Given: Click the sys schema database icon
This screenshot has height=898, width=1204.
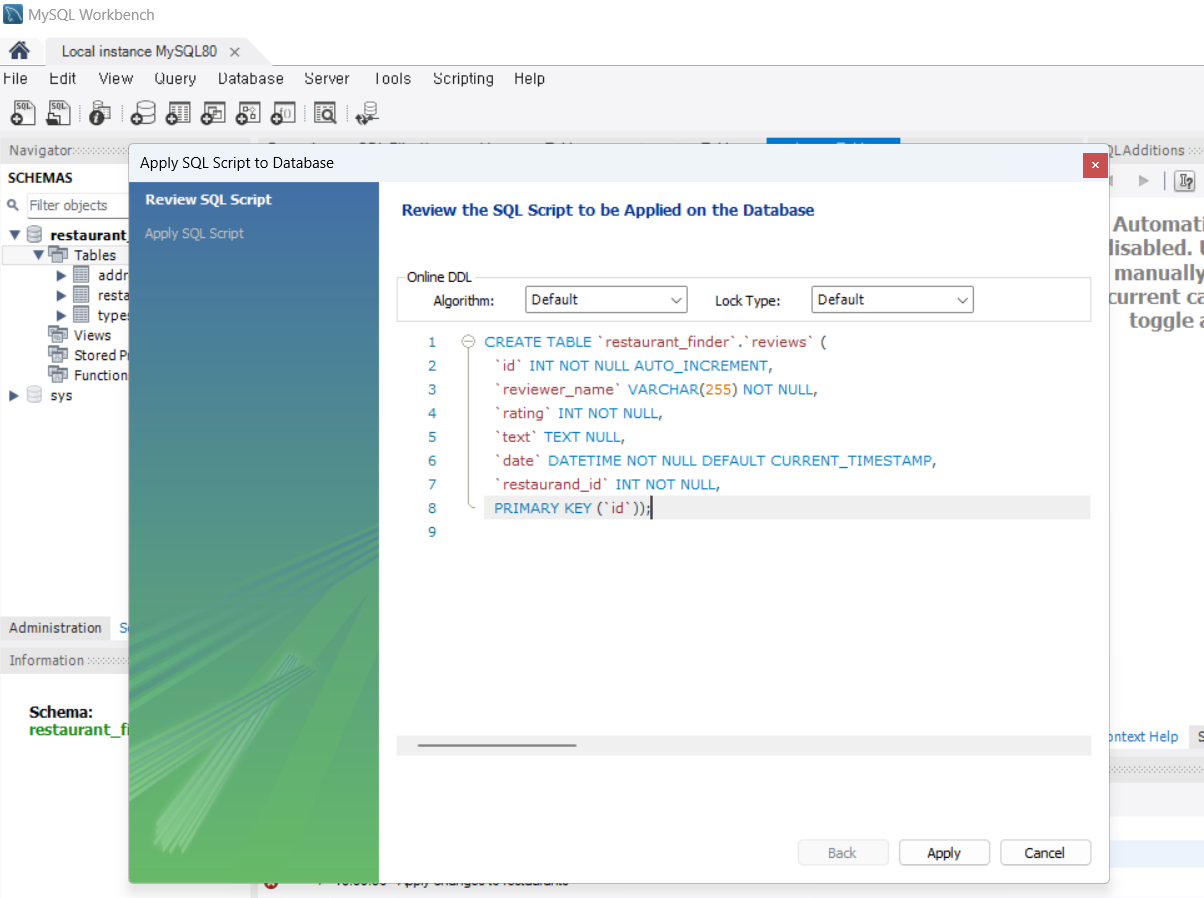Looking at the screenshot, I should [35, 395].
